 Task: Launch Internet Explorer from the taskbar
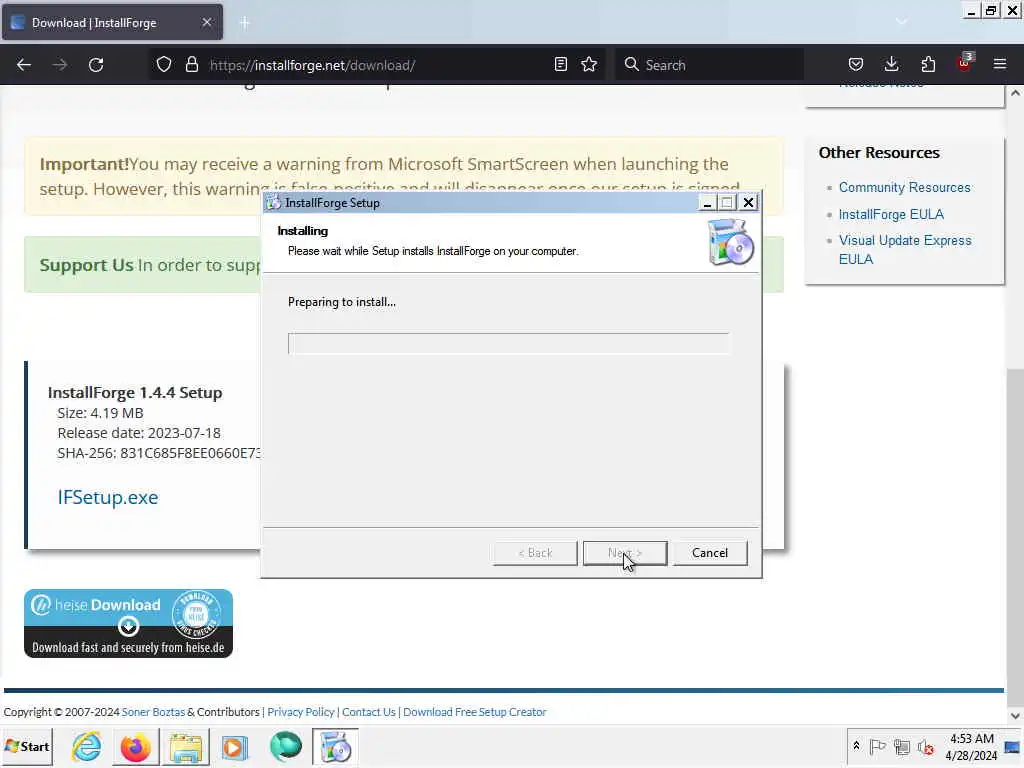[x=86, y=747]
